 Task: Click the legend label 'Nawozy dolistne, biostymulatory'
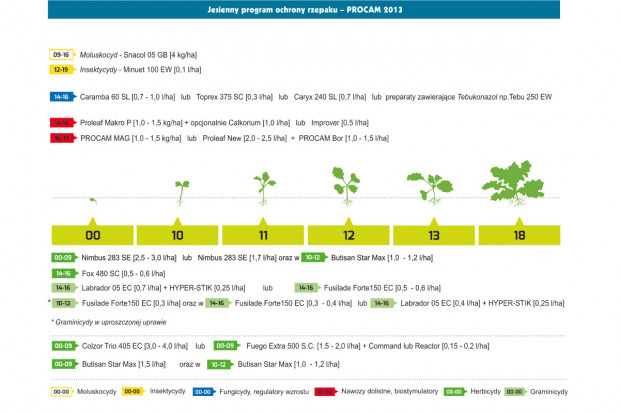[389, 391]
